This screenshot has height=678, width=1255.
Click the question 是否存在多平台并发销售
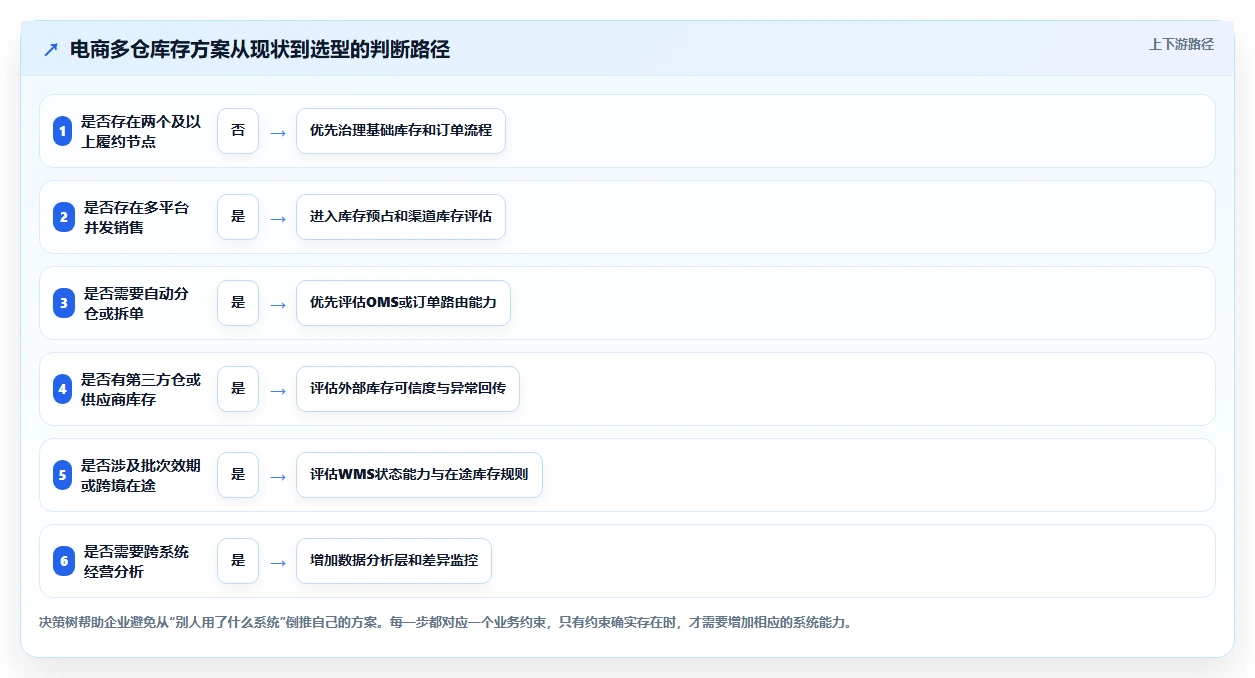coord(136,217)
